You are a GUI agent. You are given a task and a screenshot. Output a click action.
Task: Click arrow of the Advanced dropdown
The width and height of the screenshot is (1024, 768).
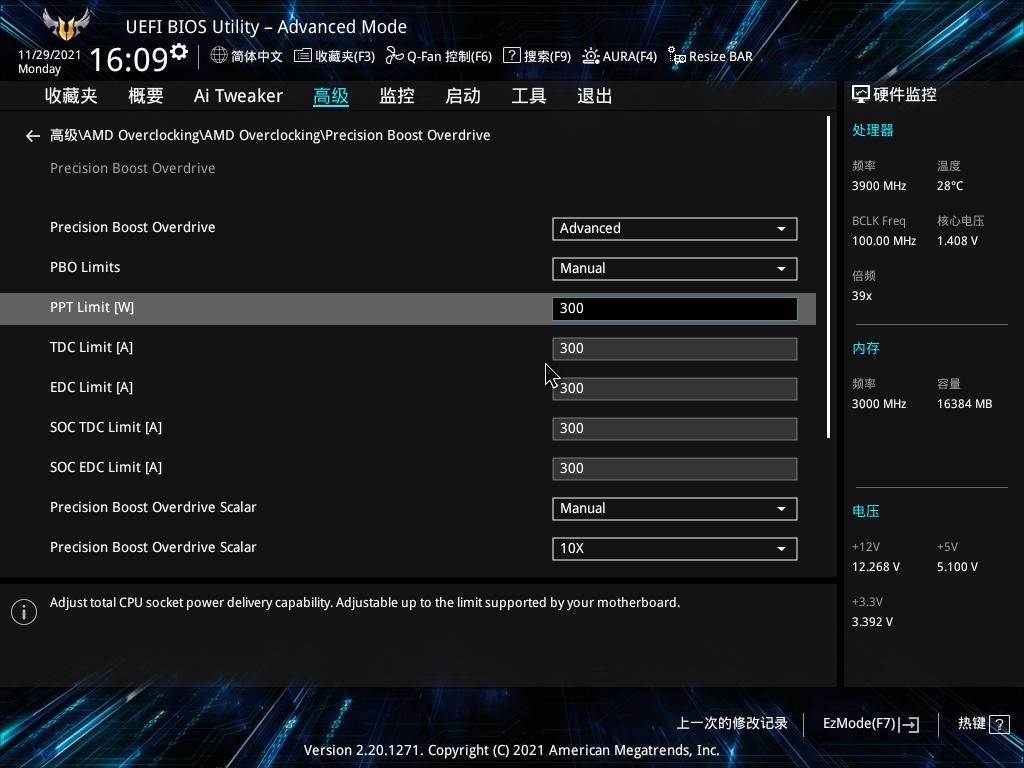point(781,229)
